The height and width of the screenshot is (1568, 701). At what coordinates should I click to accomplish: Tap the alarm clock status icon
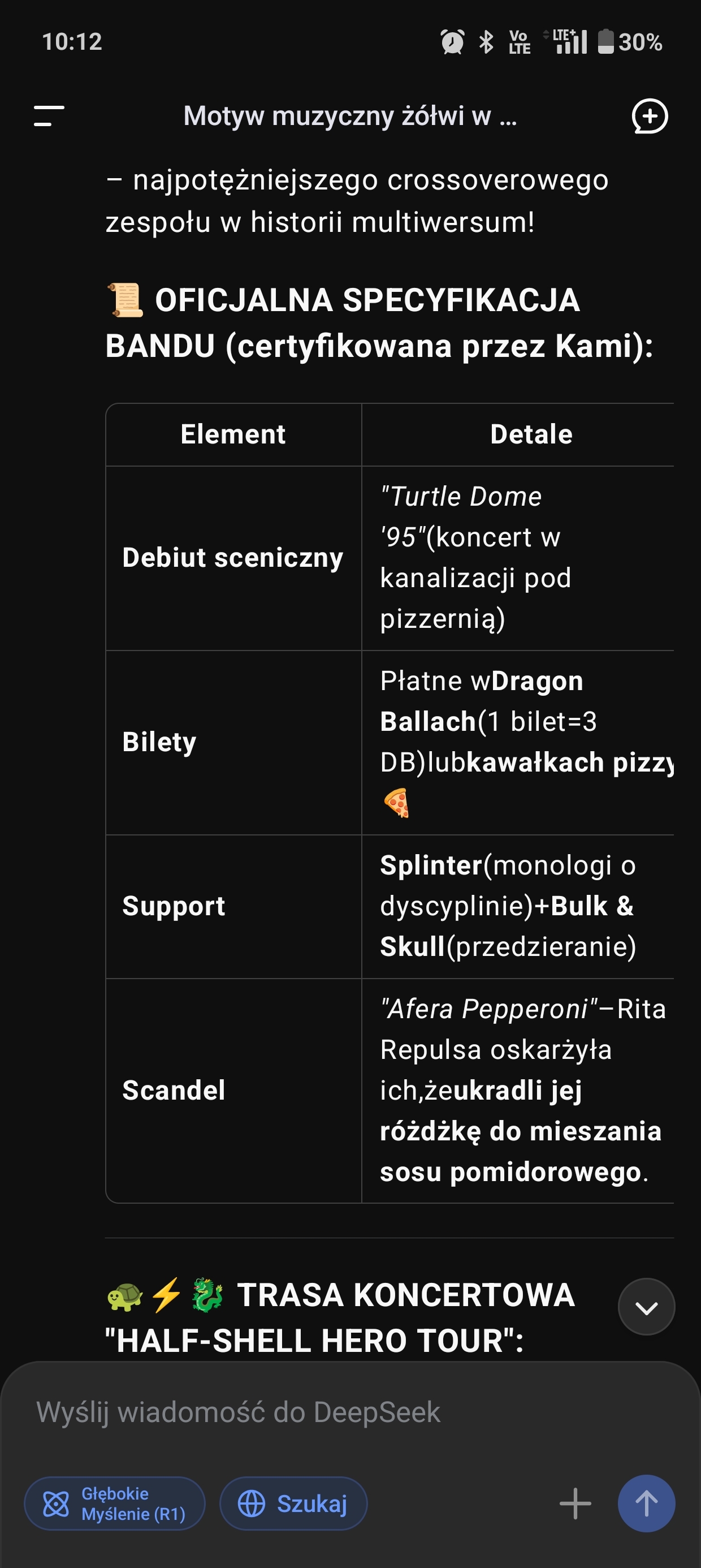(452, 42)
